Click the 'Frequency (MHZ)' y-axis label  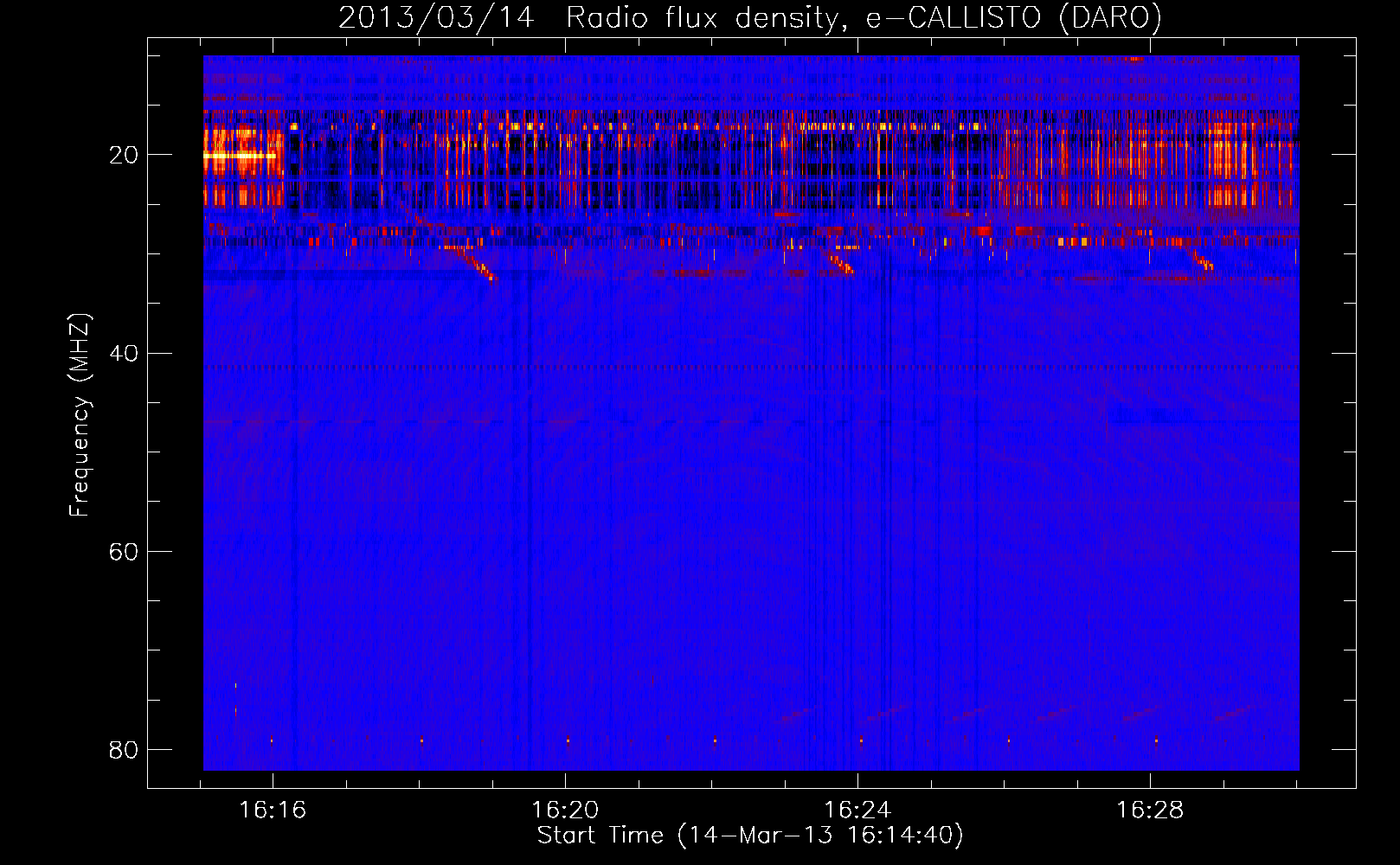click(x=80, y=415)
